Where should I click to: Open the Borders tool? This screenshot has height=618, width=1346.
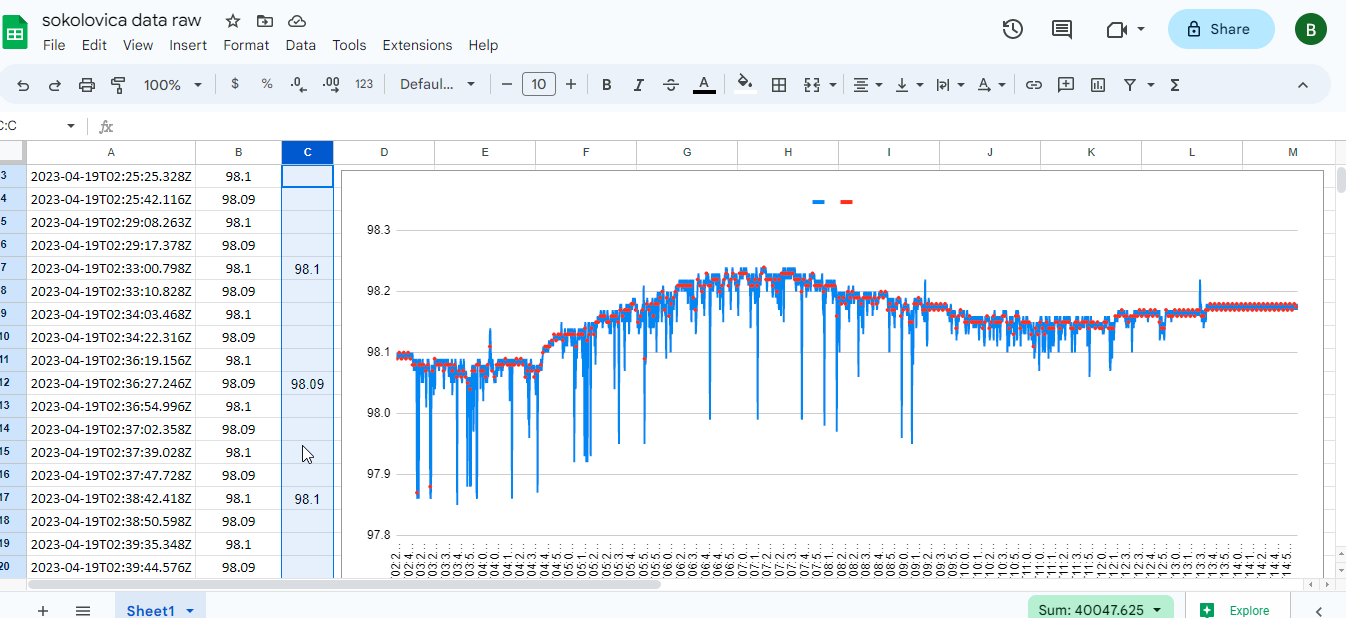[x=779, y=85]
